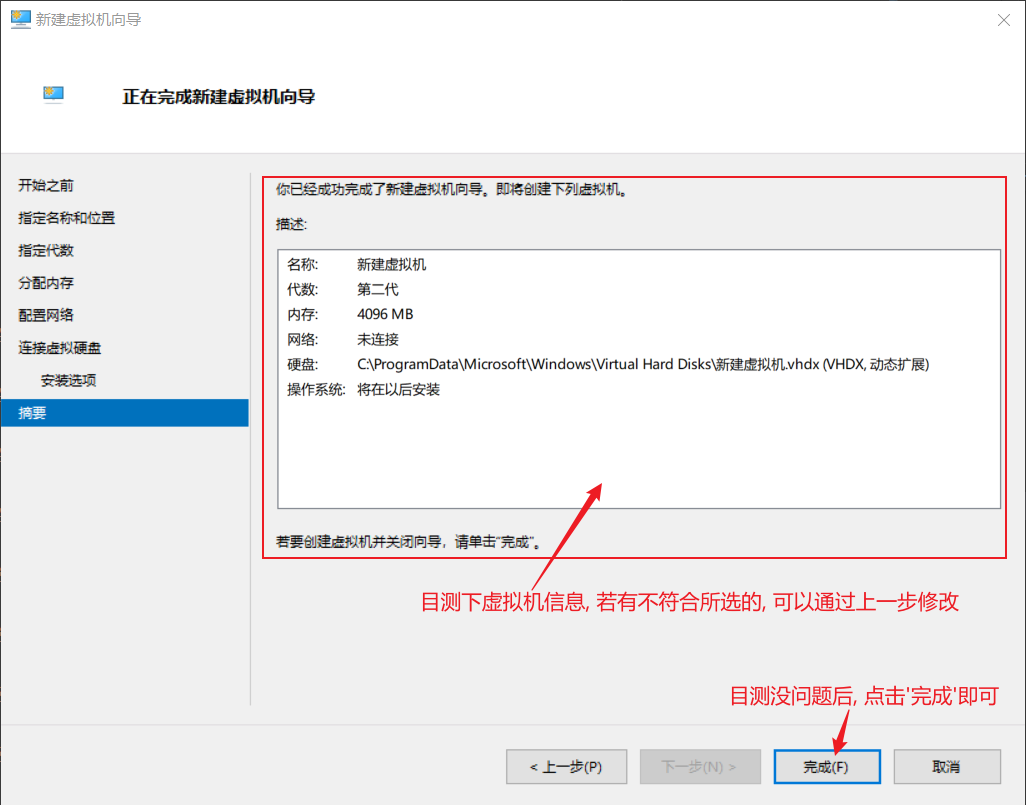Select the 指定代数 step in the sidebar

pos(46,250)
